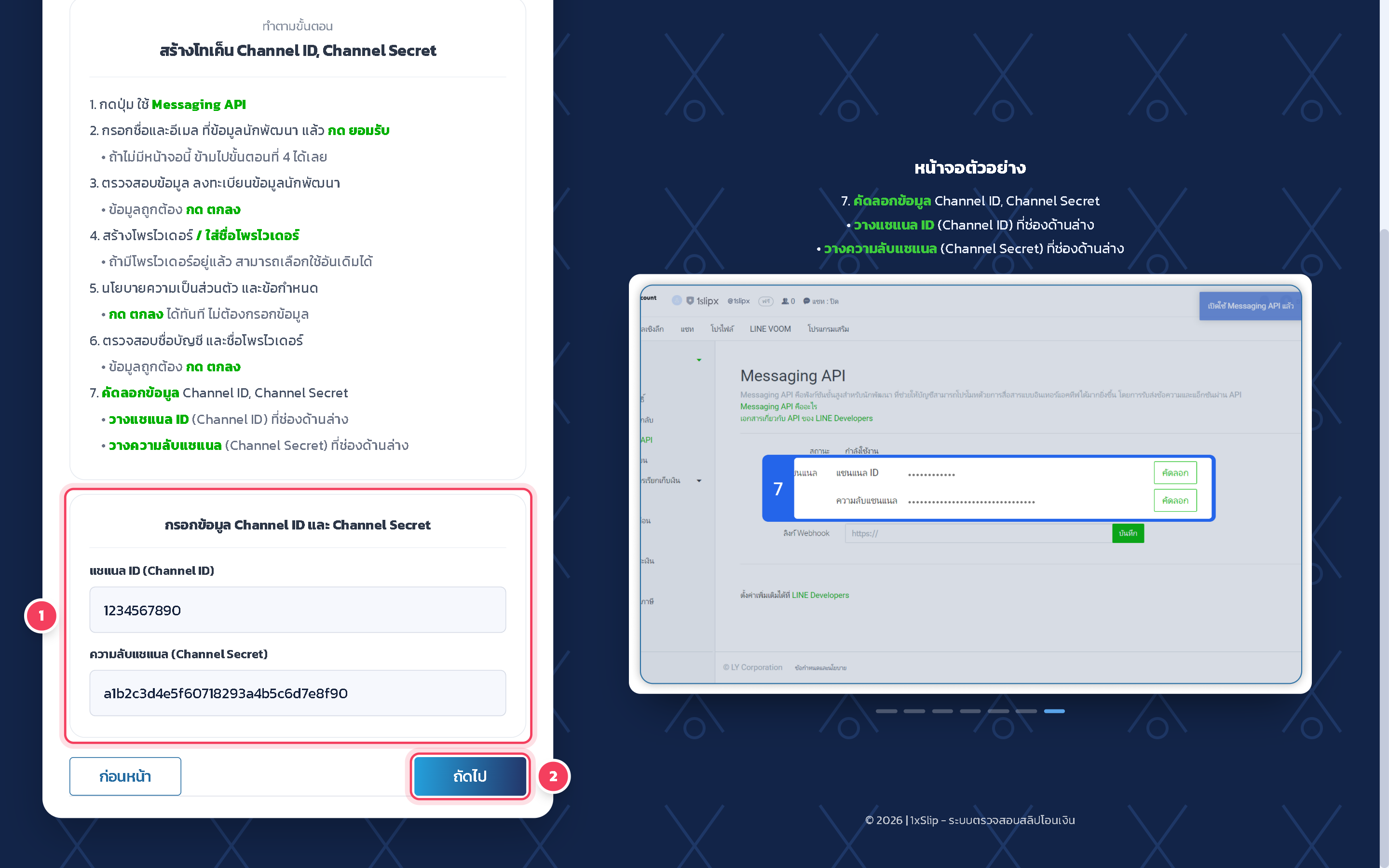Click left panel step 7 'คัดลอกข้อมูล Channel ID'
1389x868 pixels.
tap(218, 393)
